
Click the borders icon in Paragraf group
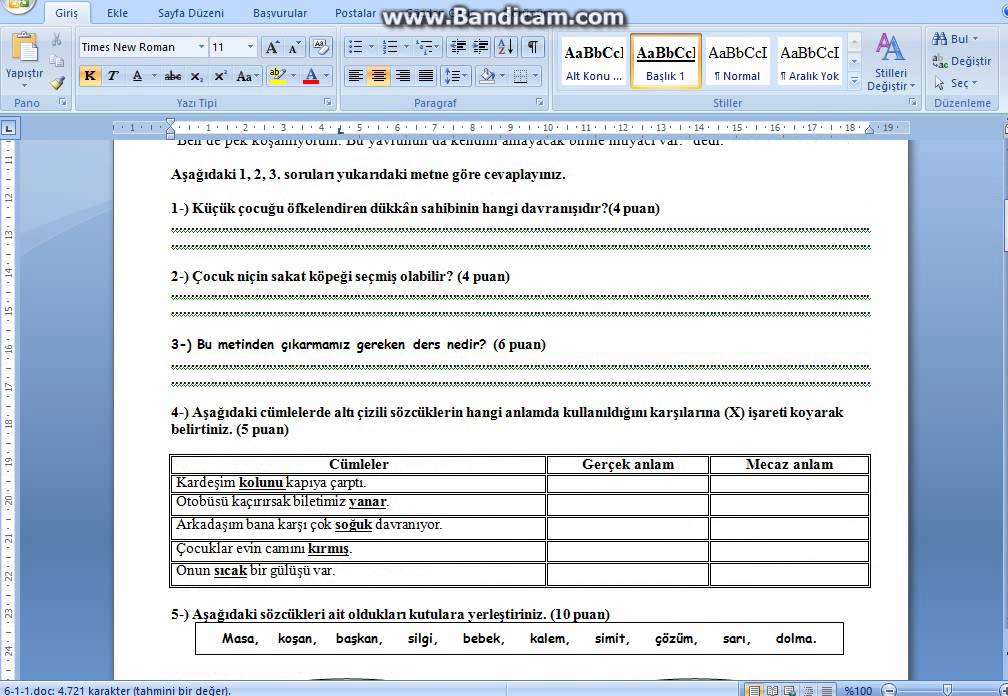click(520, 76)
